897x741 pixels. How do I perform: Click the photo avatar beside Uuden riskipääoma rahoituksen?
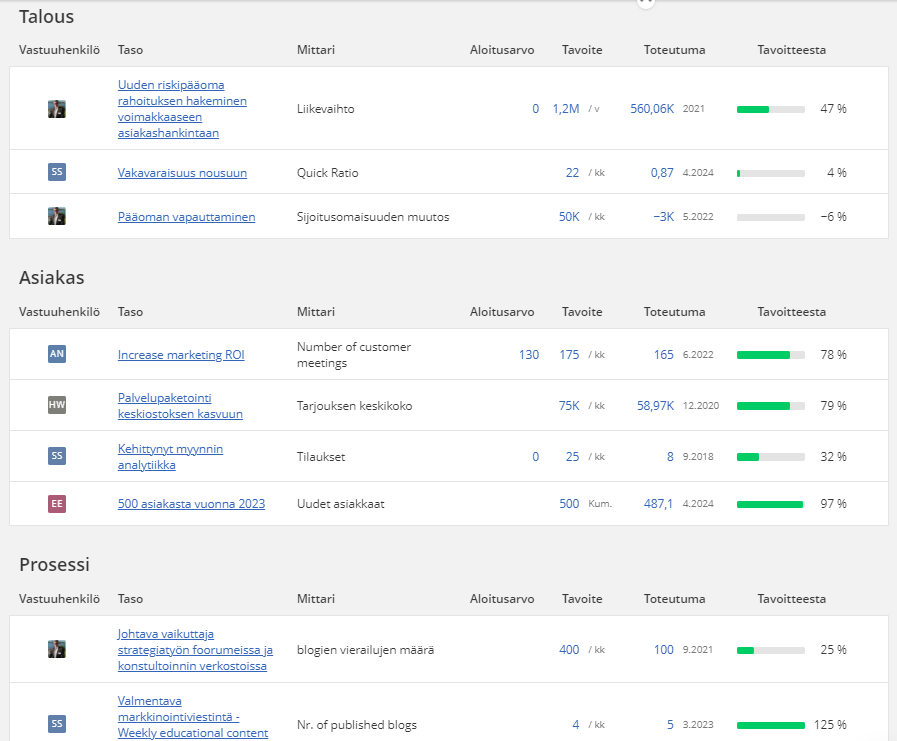57,109
